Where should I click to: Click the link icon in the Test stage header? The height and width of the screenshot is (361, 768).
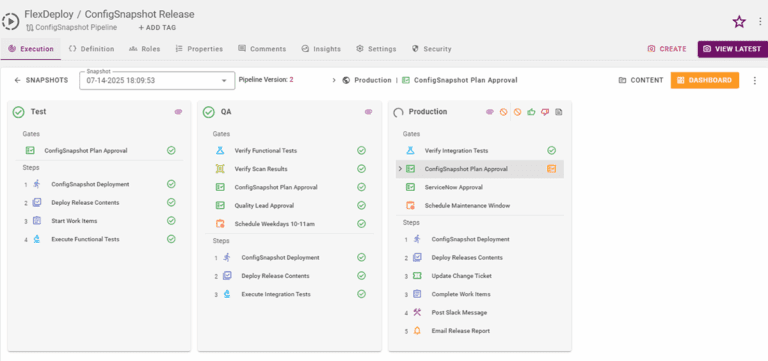point(178,112)
